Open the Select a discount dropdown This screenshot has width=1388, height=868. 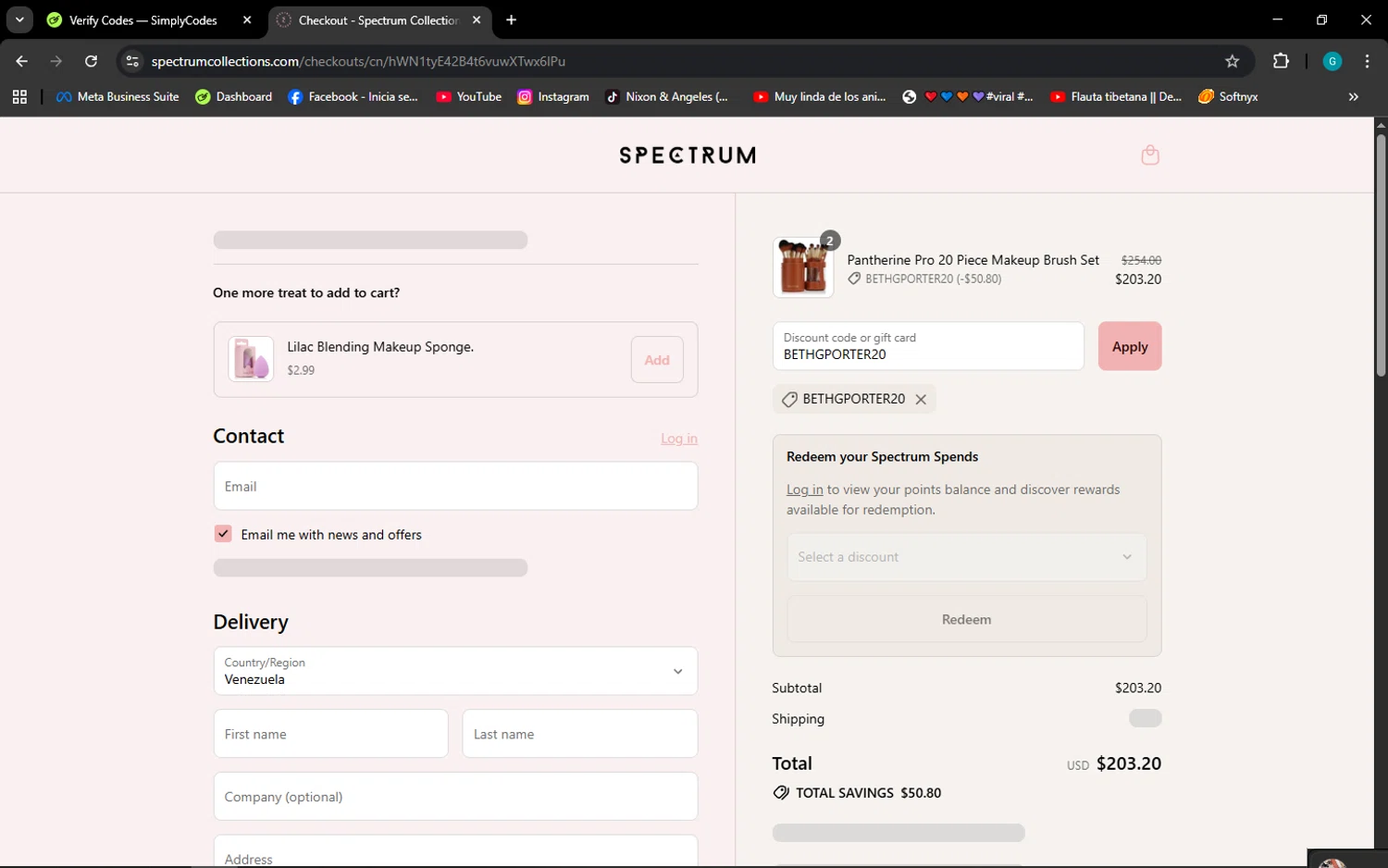tap(966, 557)
